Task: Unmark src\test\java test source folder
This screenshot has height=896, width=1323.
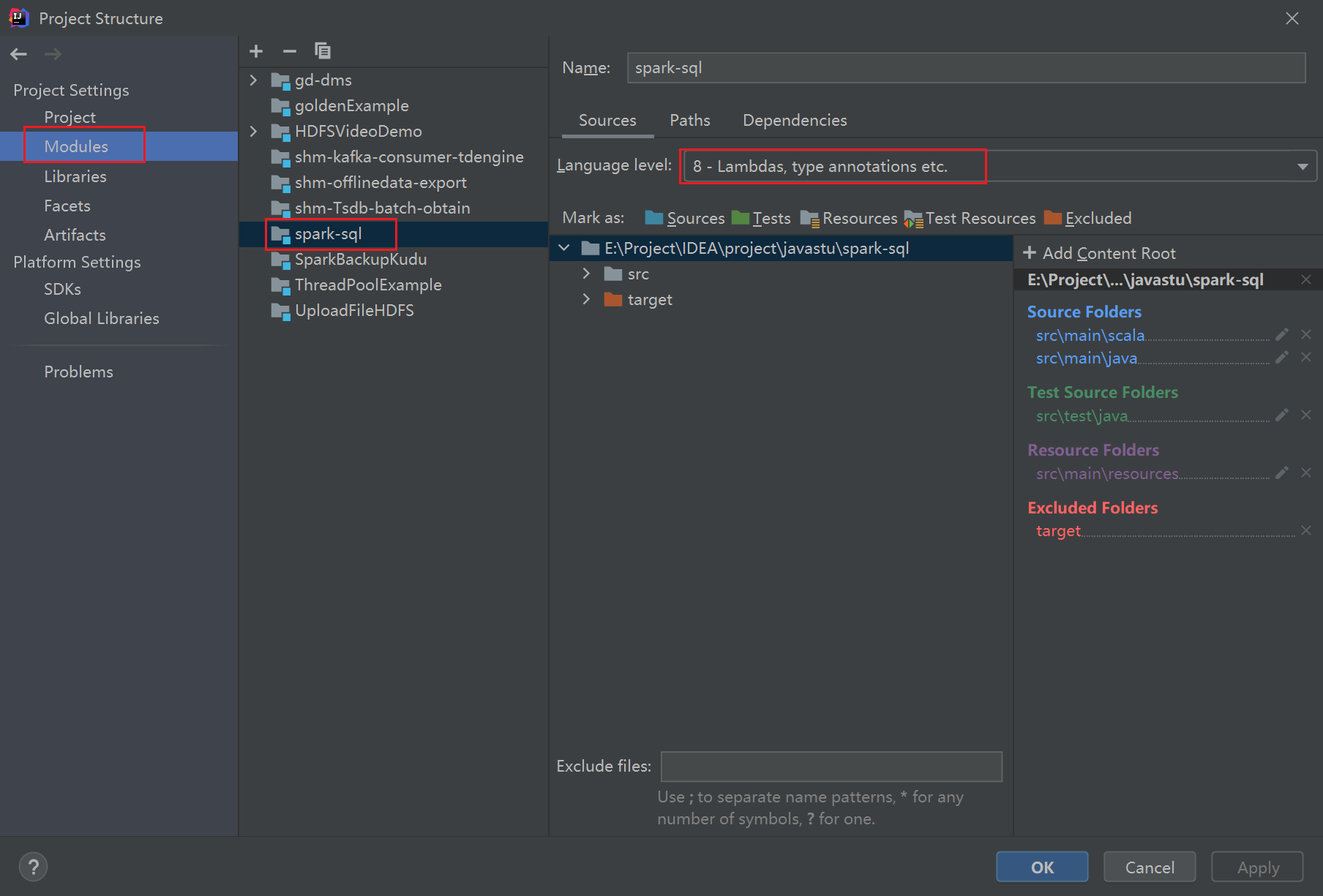Action: click(x=1306, y=415)
